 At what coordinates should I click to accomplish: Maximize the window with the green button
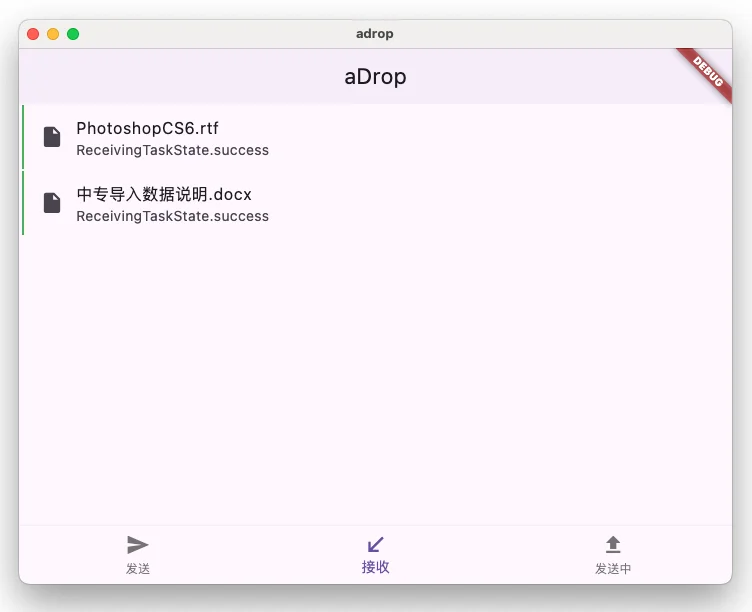pyautogui.click(x=73, y=34)
